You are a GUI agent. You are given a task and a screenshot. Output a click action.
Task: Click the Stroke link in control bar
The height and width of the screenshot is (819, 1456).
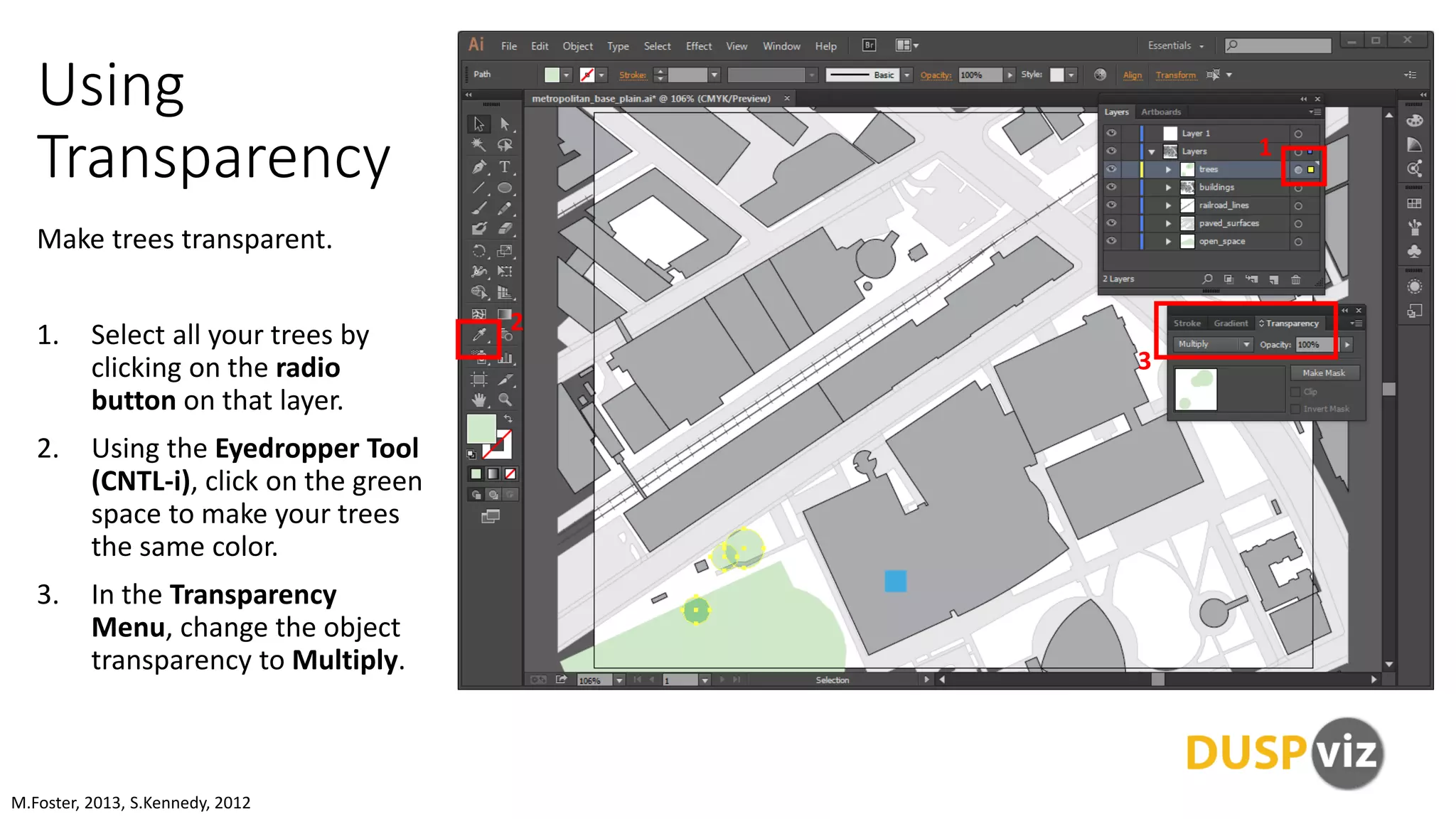pos(632,75)
